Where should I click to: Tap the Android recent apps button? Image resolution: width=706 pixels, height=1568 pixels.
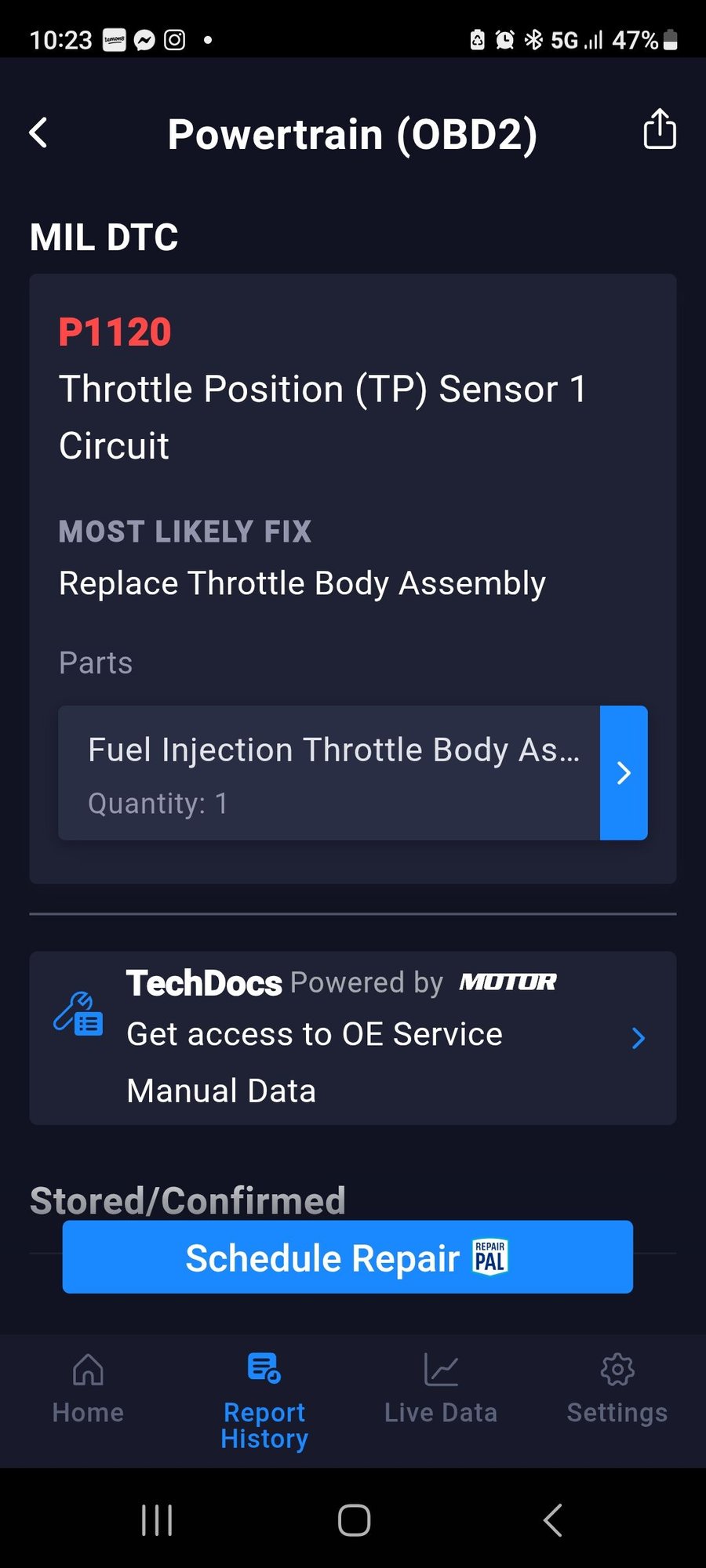coord(157,1520)
